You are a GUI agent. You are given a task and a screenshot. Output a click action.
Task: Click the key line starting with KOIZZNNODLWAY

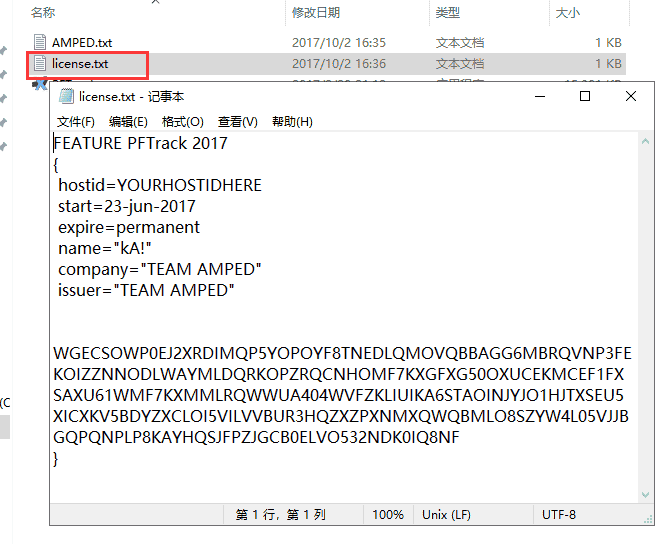pos(338,374)
